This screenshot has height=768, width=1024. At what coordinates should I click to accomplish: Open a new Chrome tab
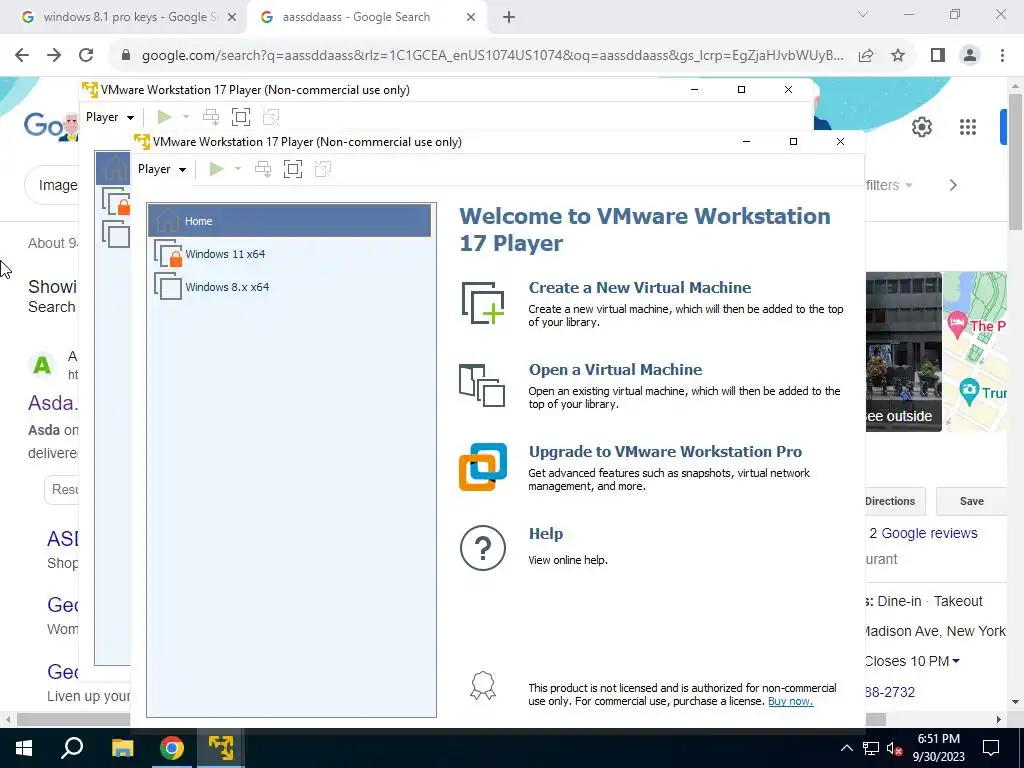pos(509,18)
